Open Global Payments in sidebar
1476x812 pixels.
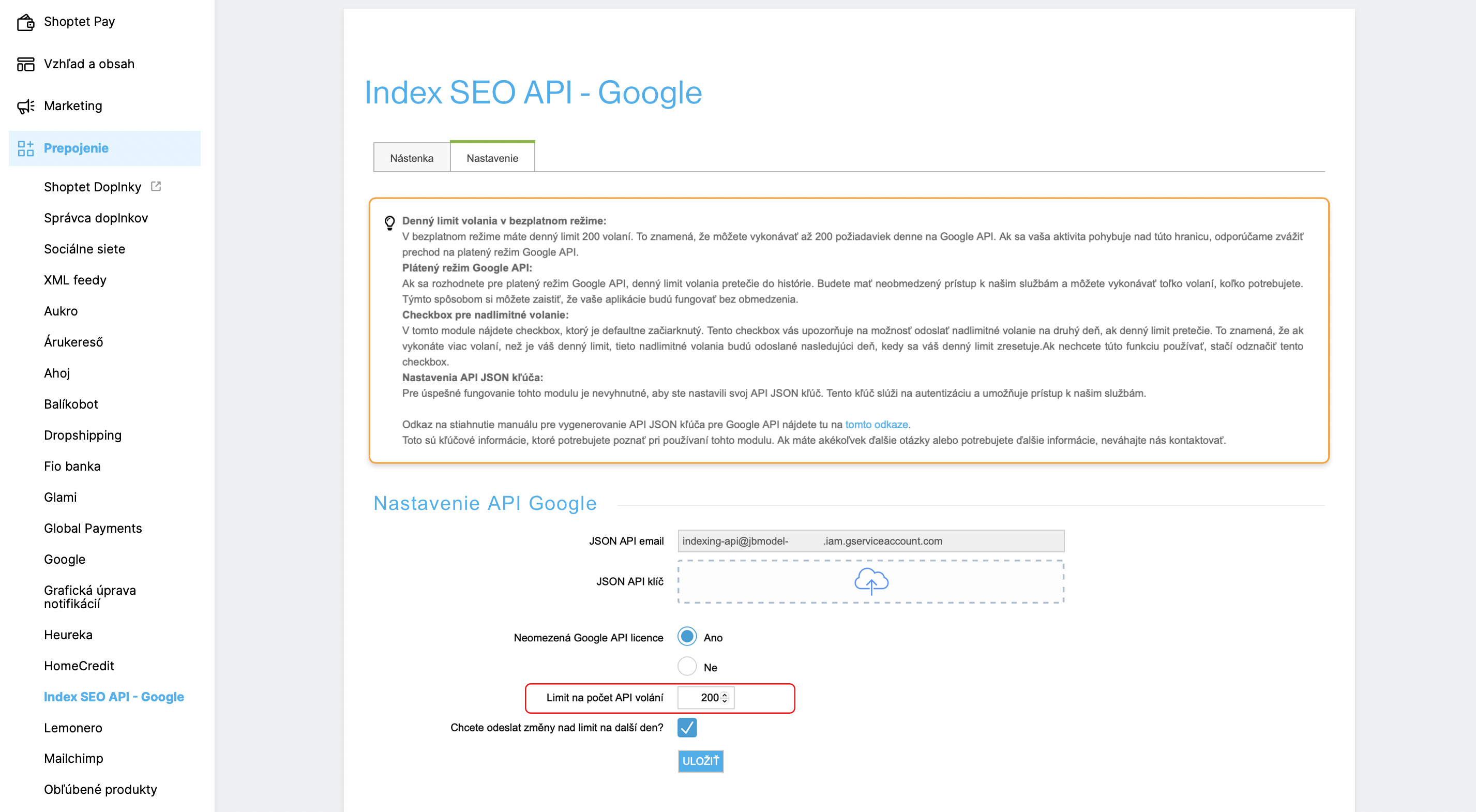(93, 529)
